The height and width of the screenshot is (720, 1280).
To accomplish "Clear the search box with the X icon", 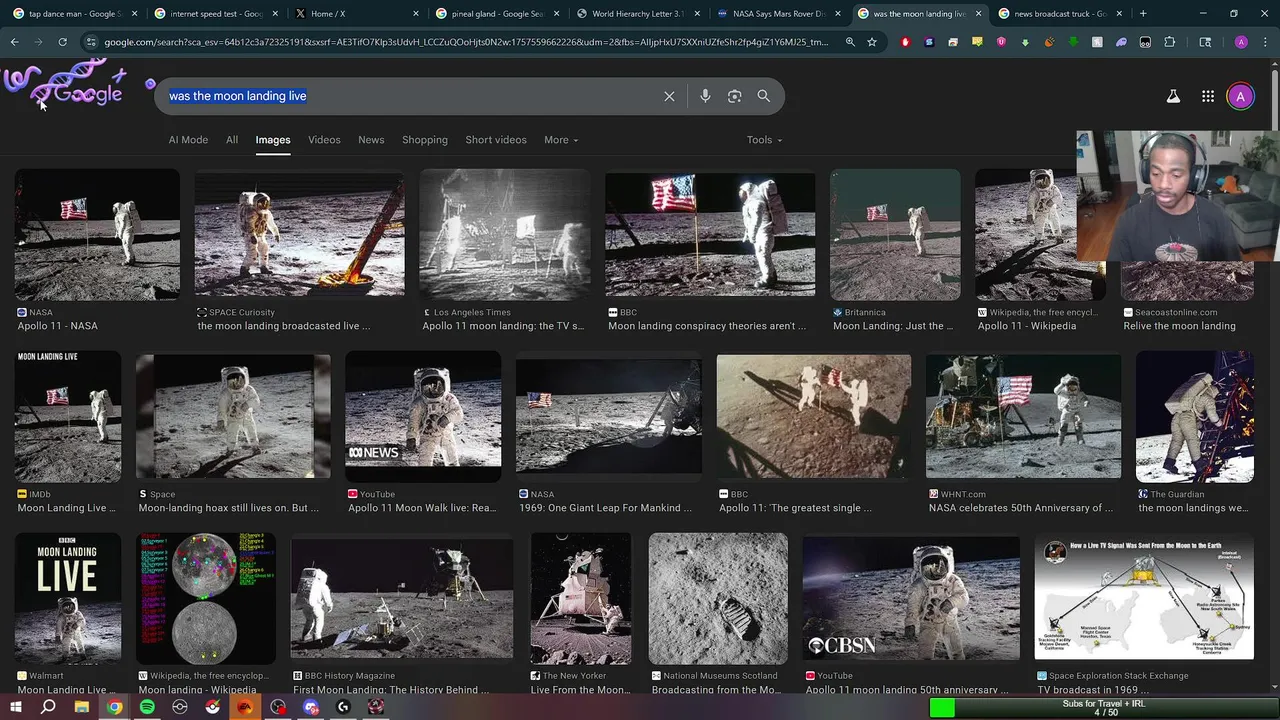I will [669, 96].
